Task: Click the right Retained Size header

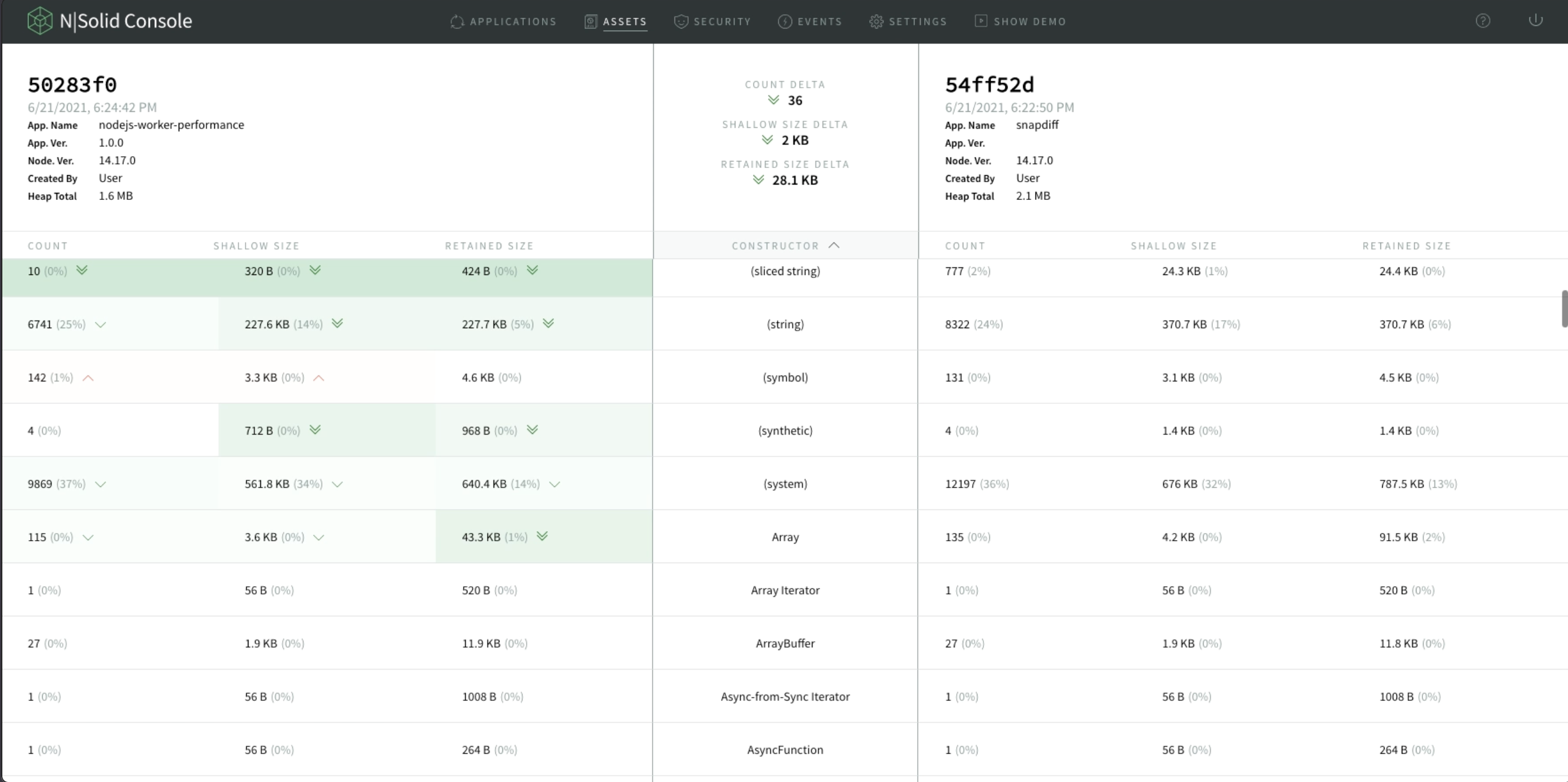Action: point(1406,246)
